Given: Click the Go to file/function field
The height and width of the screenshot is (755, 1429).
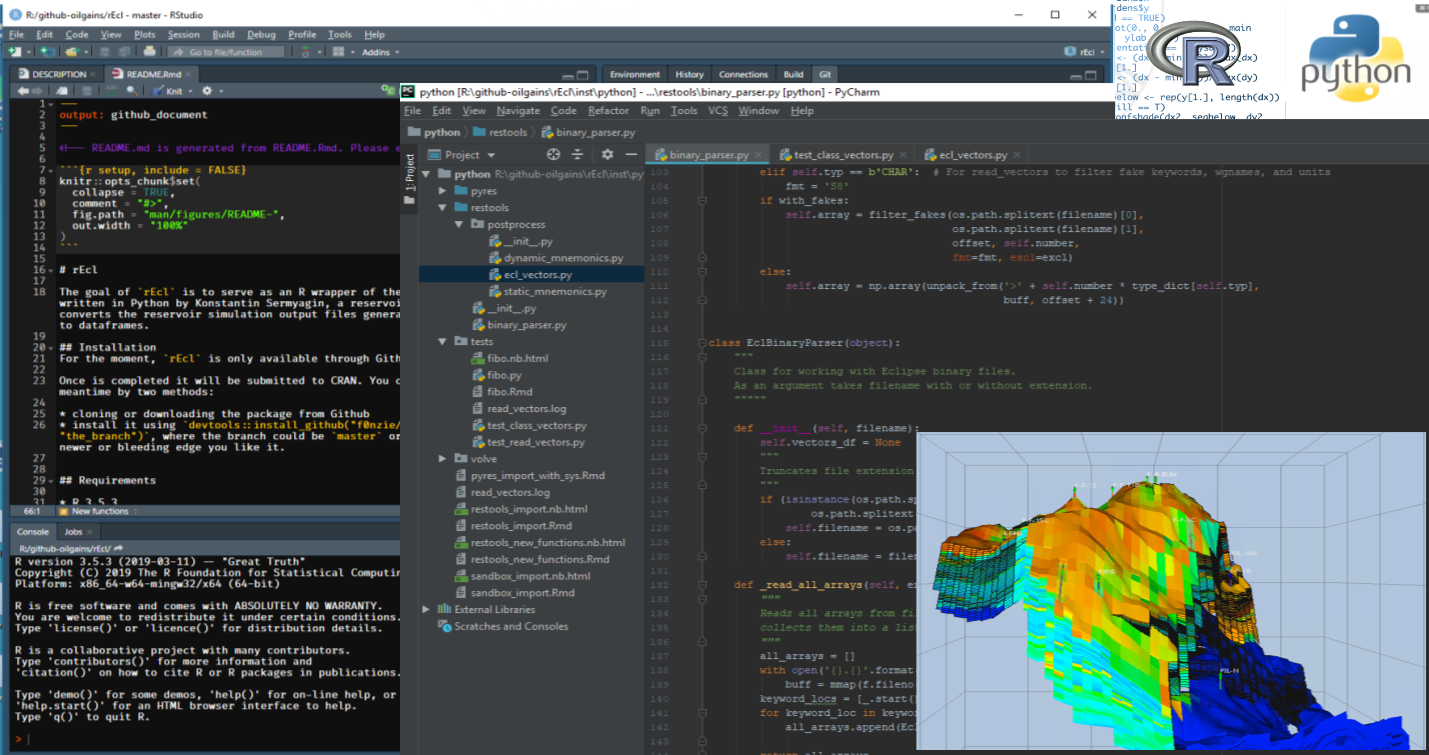Looking at the screenshot, I should click(x=225, y=52).
